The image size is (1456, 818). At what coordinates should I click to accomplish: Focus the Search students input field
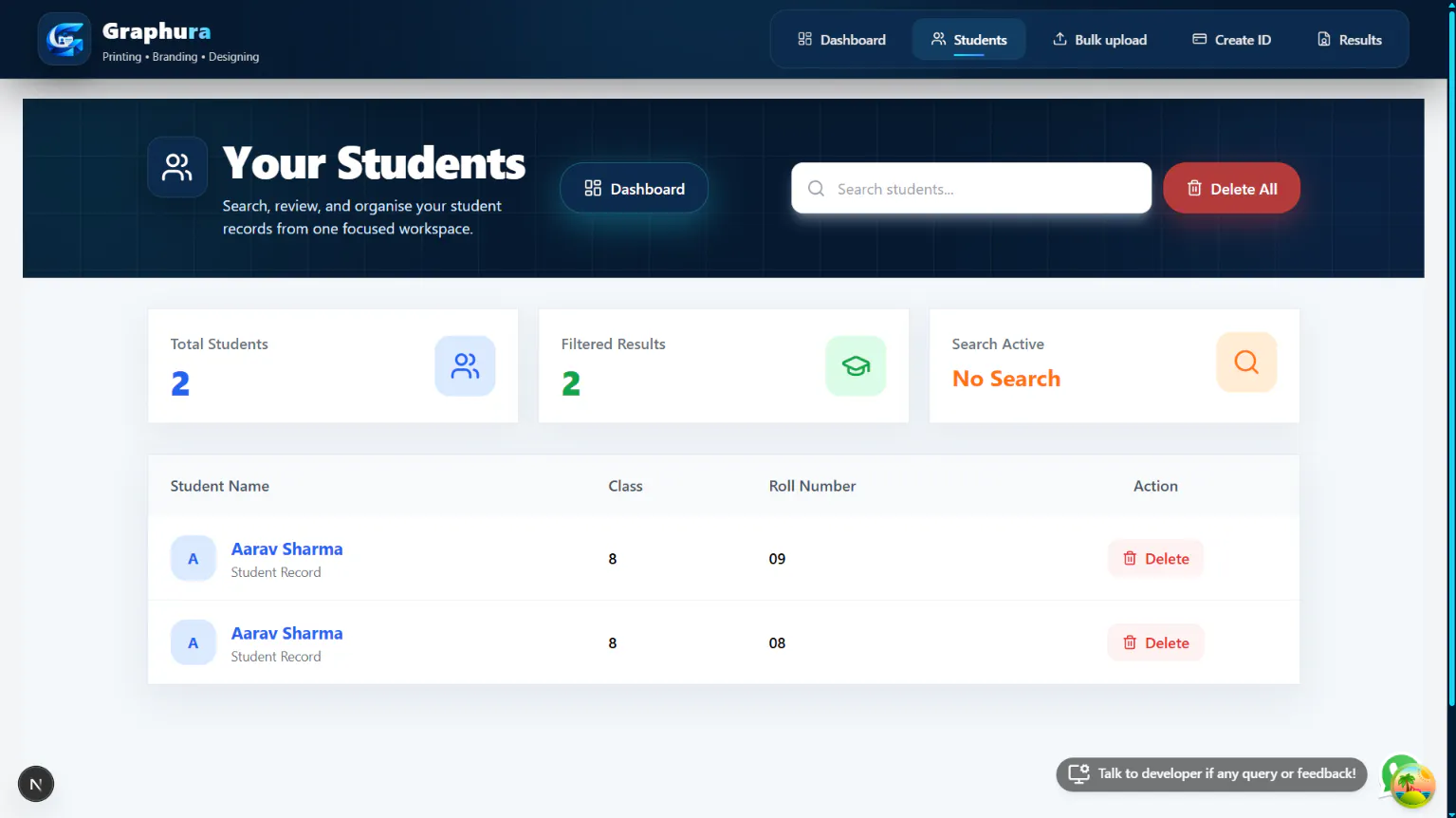971,188
